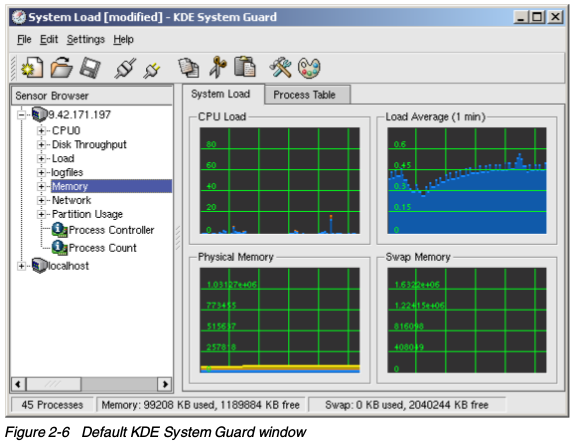Select the Process Count label

pyautogui.click(x=103, y=248)
